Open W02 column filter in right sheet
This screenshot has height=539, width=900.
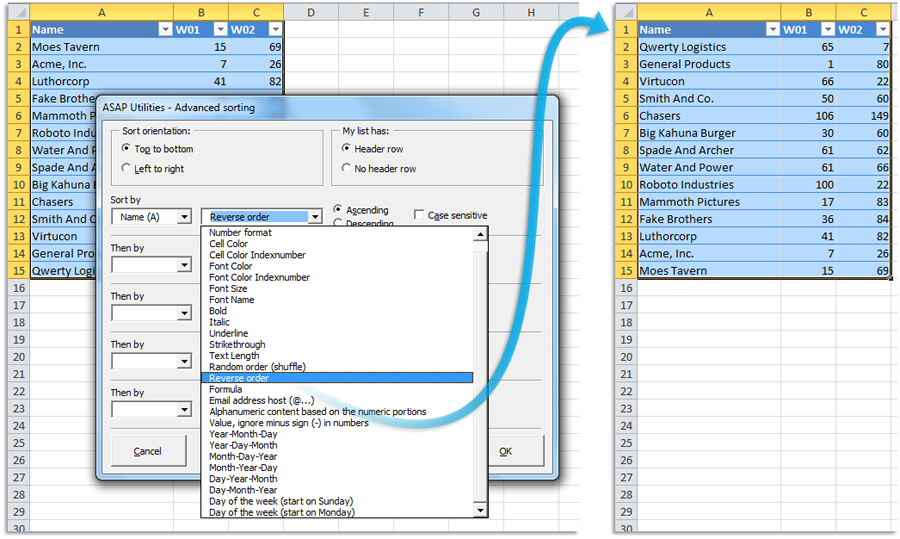coord(883,30)
